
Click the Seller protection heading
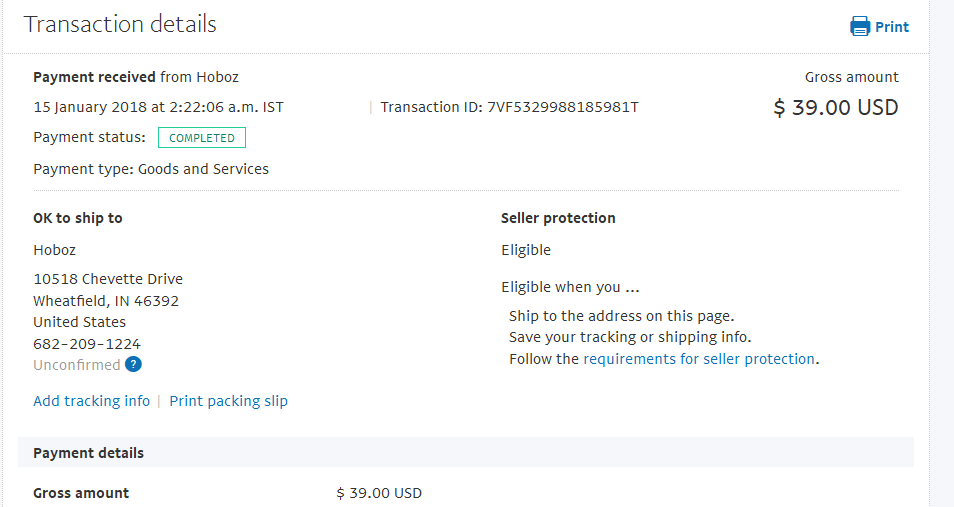tap(558, 218)
